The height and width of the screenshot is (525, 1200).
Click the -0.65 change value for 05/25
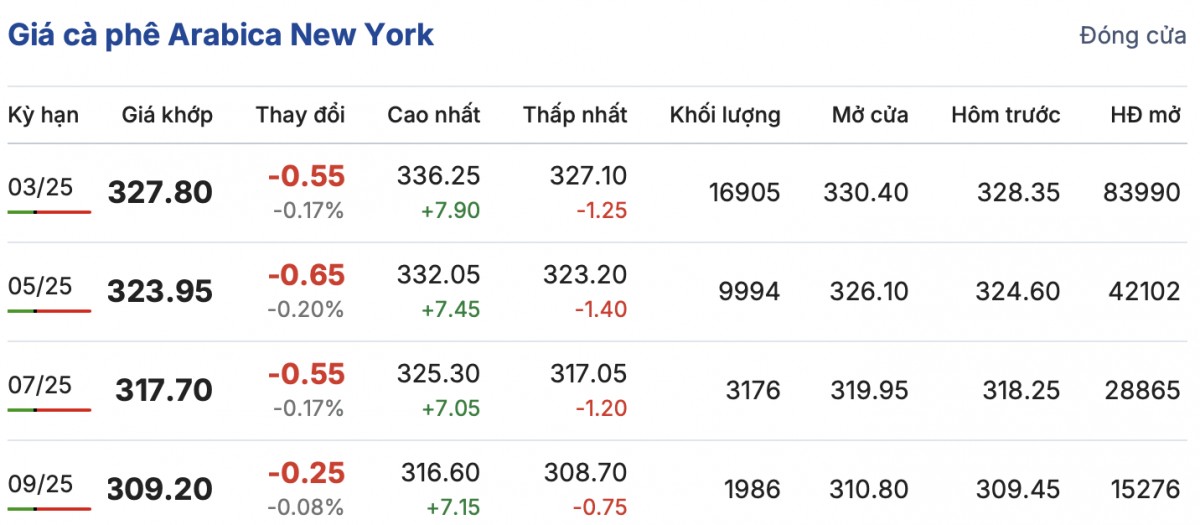coord(306,275)
